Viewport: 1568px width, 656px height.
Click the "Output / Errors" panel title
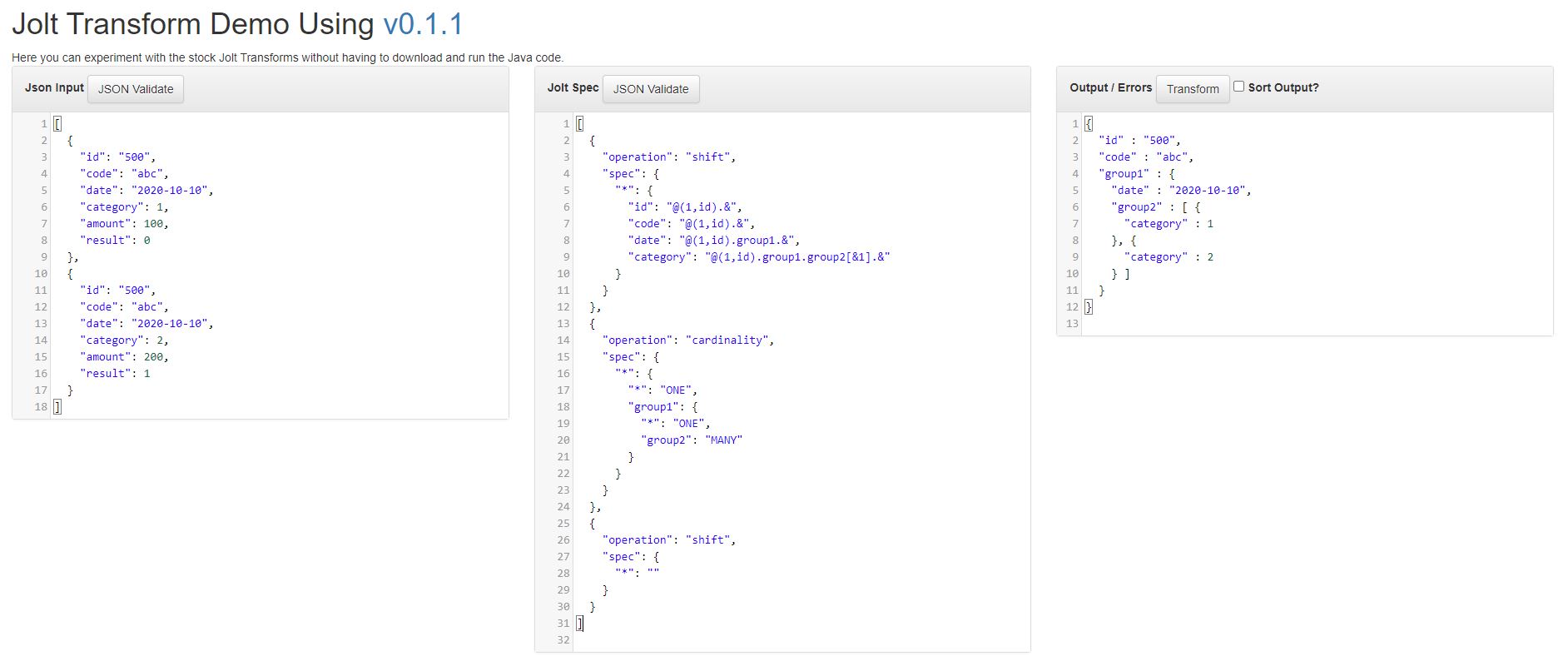(1111, 87)
